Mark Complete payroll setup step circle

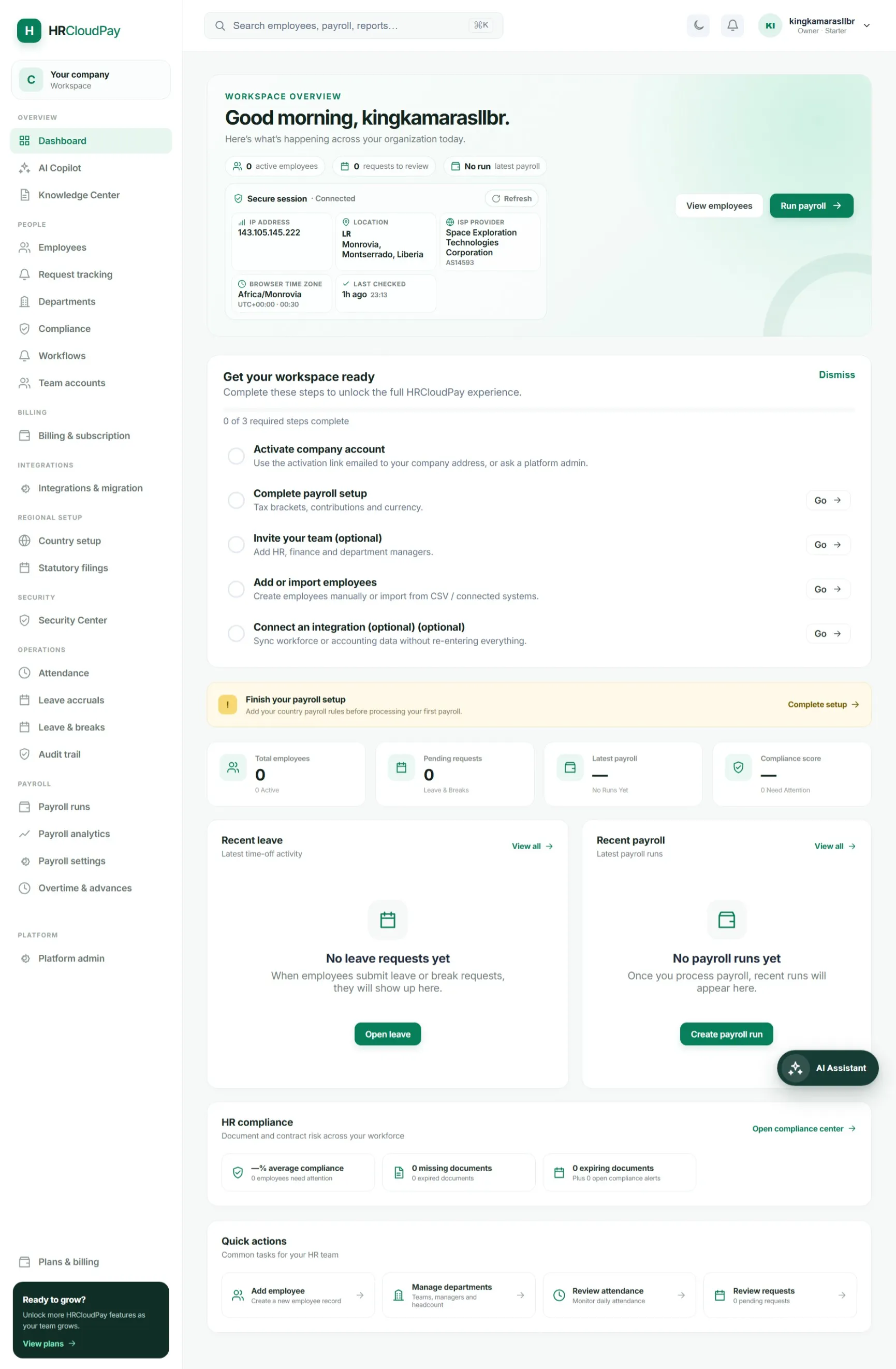(x=237, y=501)
